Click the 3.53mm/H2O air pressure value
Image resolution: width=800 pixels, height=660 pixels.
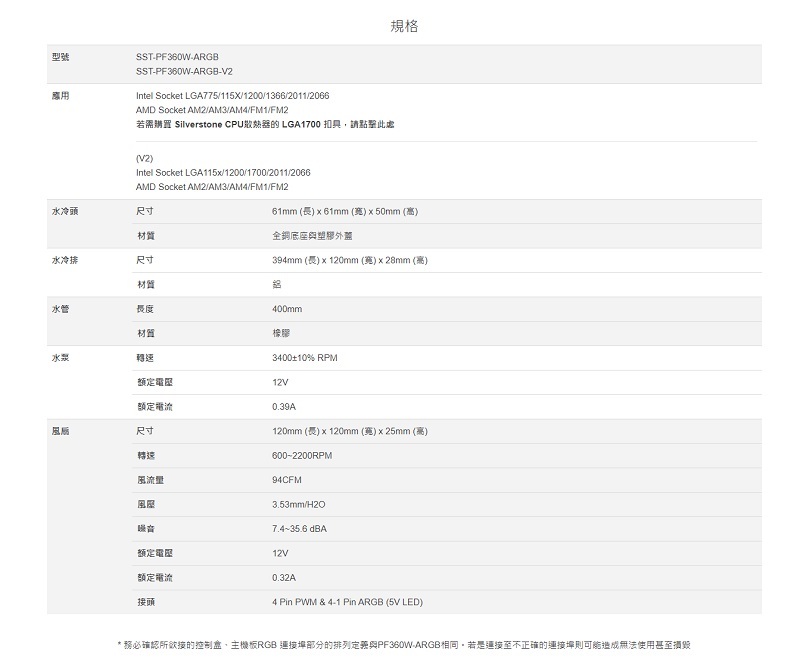coord(298,504)
